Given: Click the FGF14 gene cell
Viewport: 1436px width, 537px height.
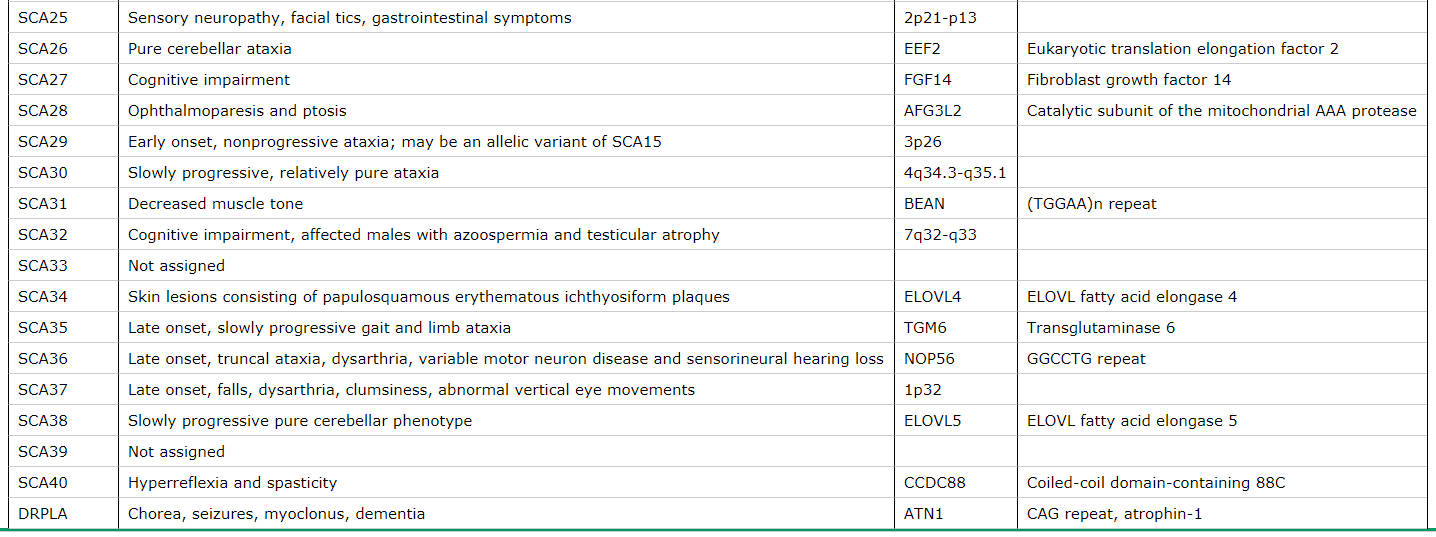Looking at the screenshot, I should (927, 79).
